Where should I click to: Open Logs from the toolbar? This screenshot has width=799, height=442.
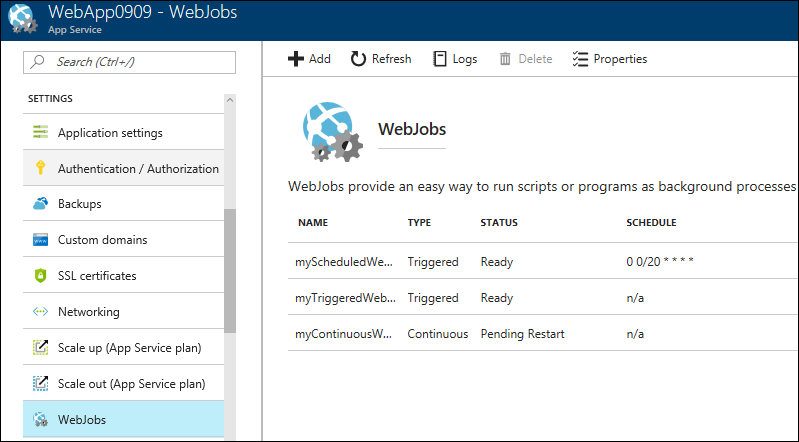[x=454, y=59]
